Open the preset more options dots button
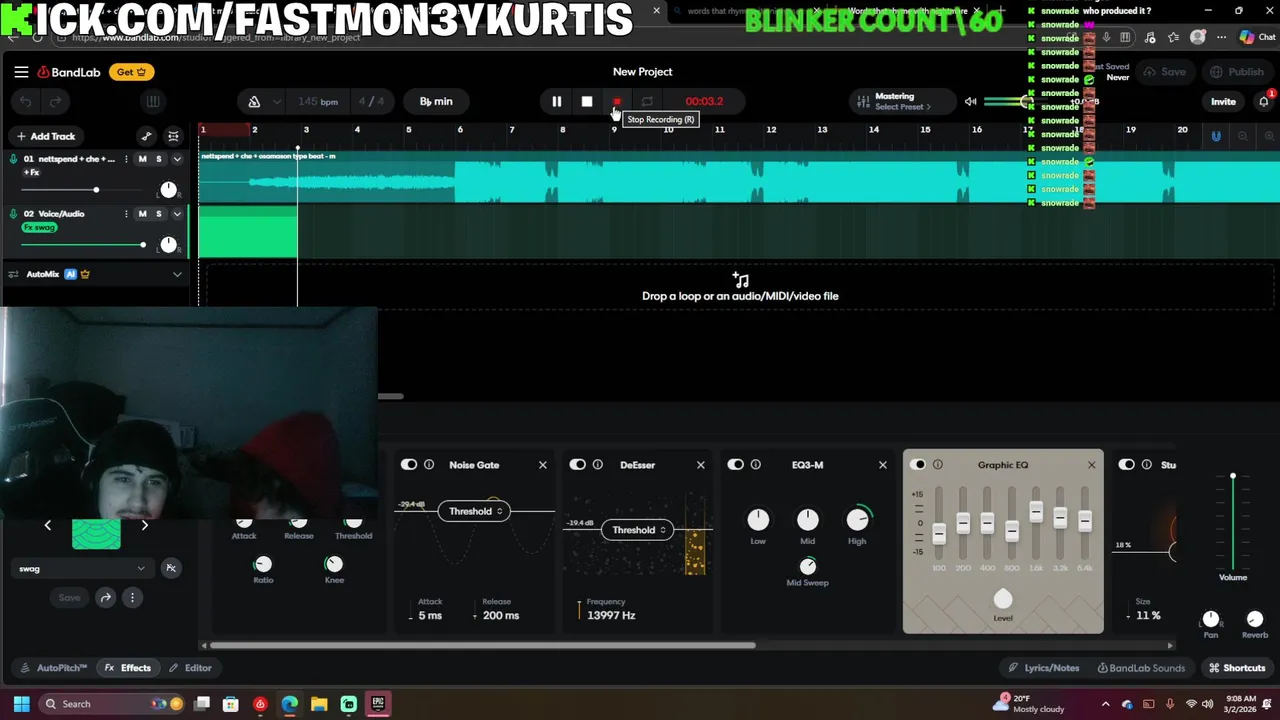The image size is (1280, 720). [132, 598]
